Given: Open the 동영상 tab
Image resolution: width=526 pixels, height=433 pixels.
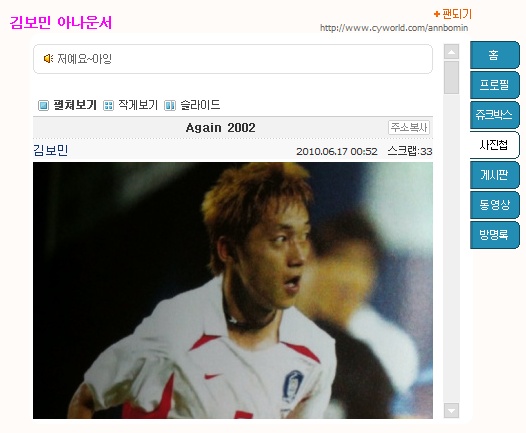Looking at the screenshot, I should point(494,205).
